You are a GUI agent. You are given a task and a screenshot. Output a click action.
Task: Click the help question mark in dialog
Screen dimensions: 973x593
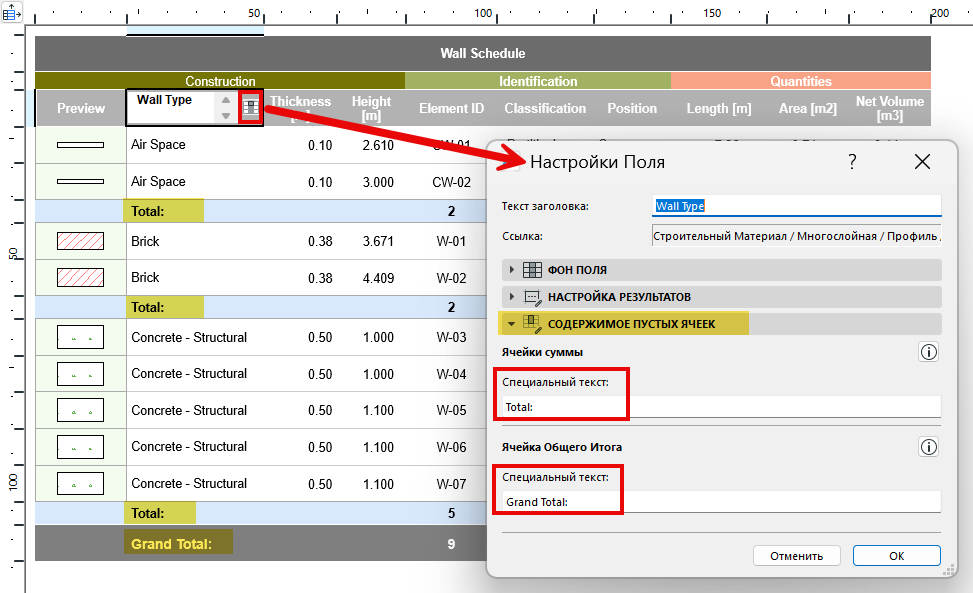tap(852, 162)
